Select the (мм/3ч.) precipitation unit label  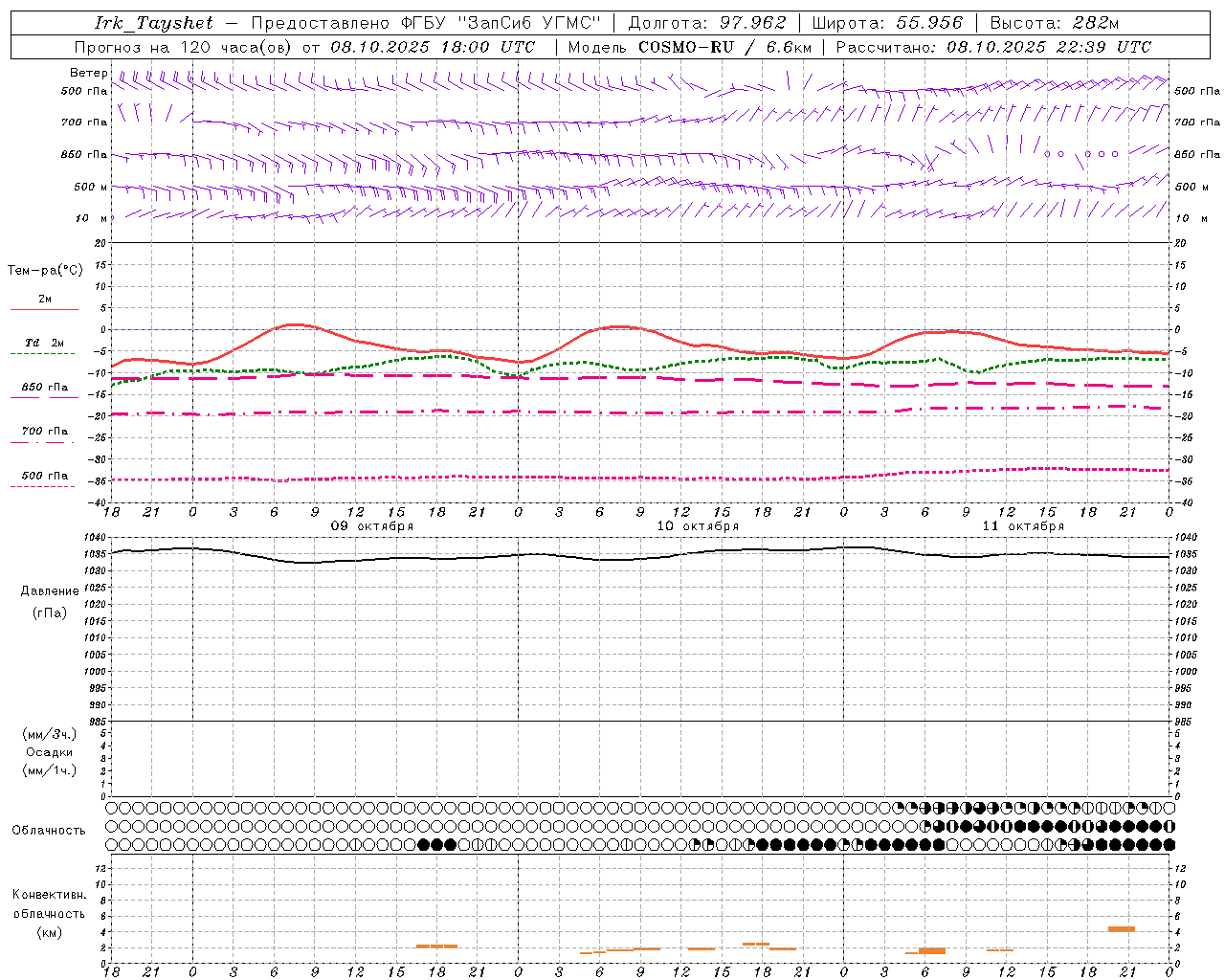[x=50, y=734]
